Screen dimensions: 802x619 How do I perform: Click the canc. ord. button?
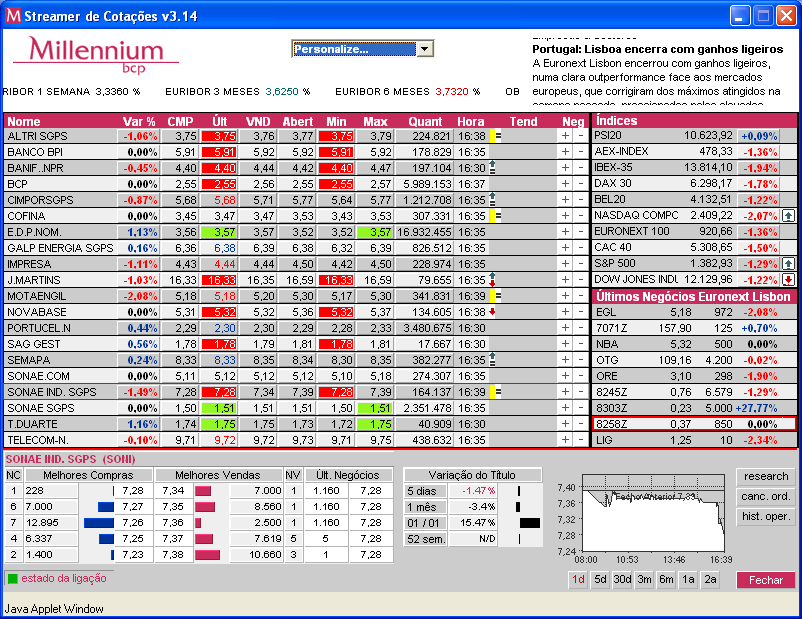(766, 496)
